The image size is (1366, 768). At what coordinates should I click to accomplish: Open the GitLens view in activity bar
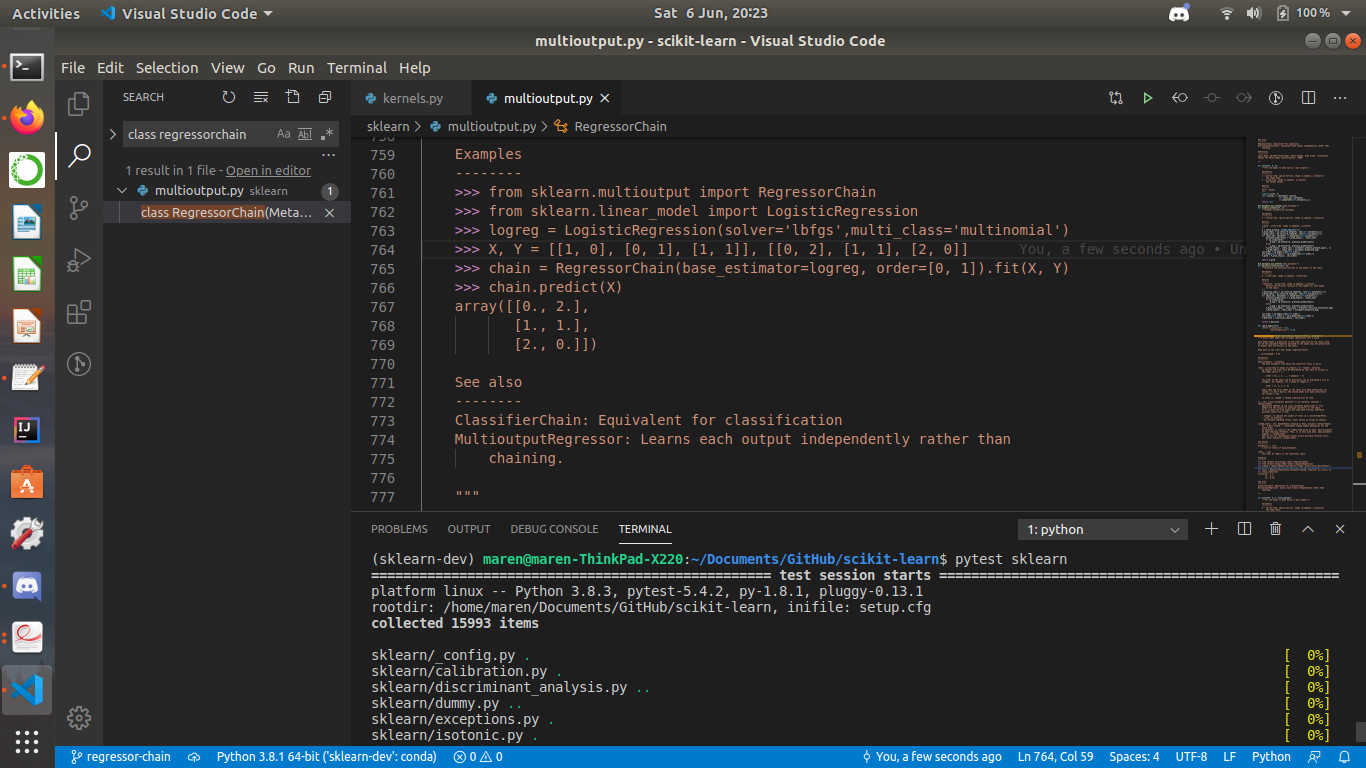pyautogui.click(x=79, y=364)
